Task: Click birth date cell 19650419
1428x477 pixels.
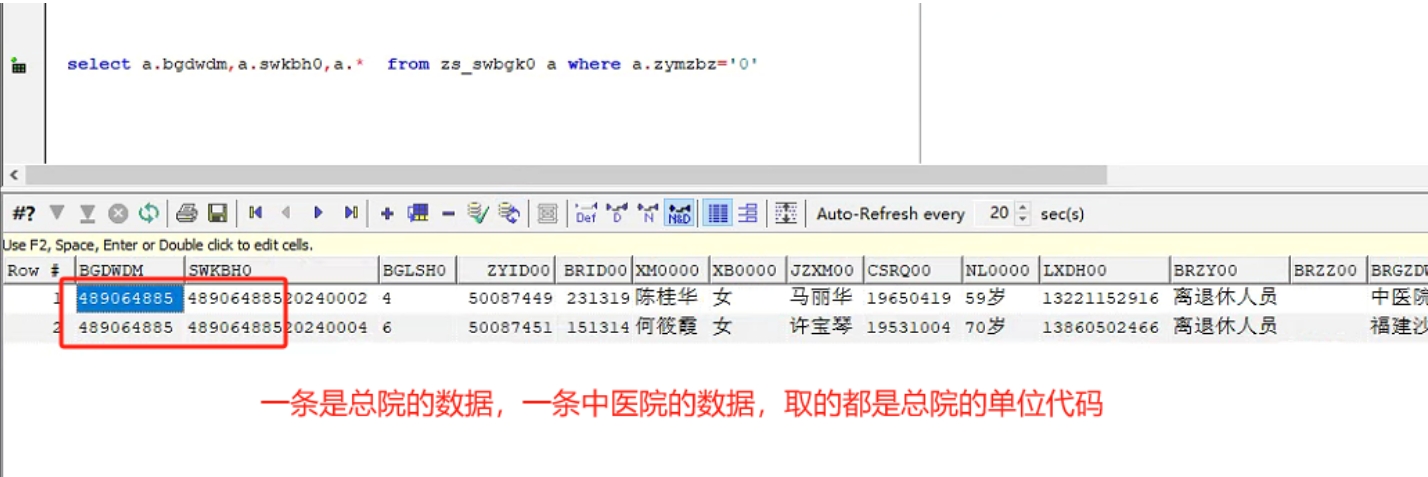Action: coord(912,298)
